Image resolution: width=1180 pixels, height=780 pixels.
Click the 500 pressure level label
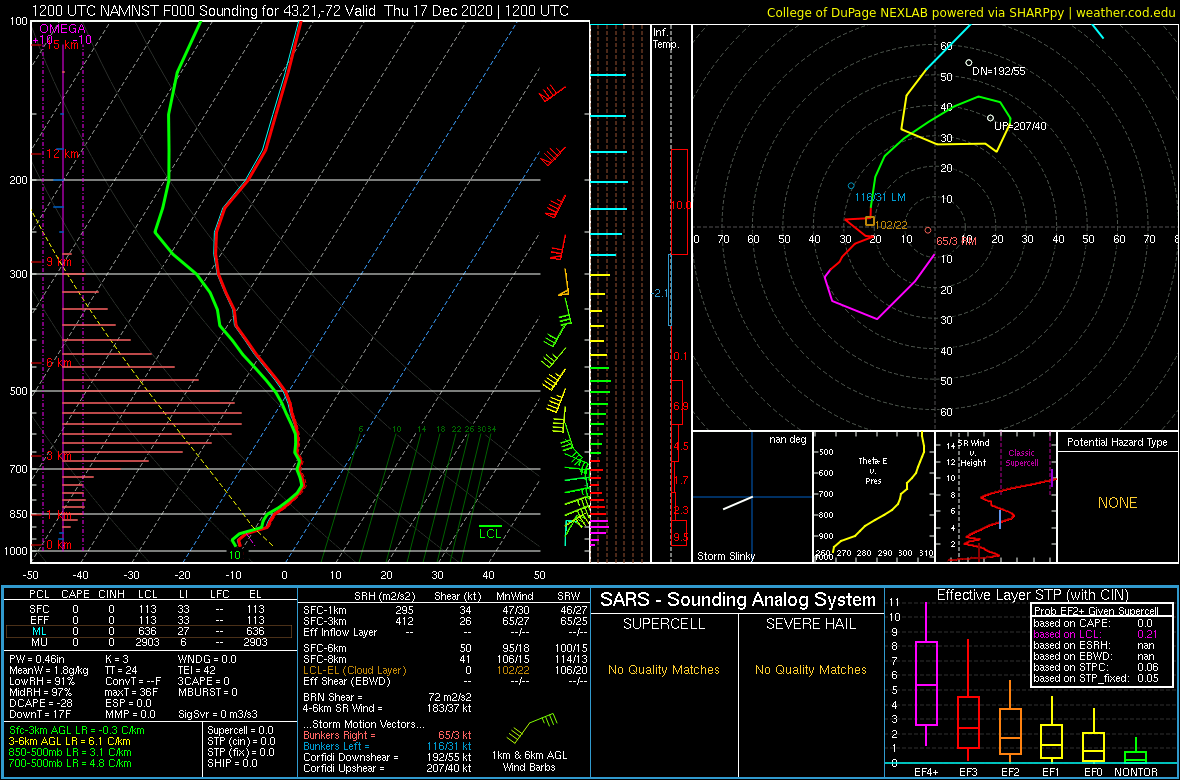click(20, 391)
